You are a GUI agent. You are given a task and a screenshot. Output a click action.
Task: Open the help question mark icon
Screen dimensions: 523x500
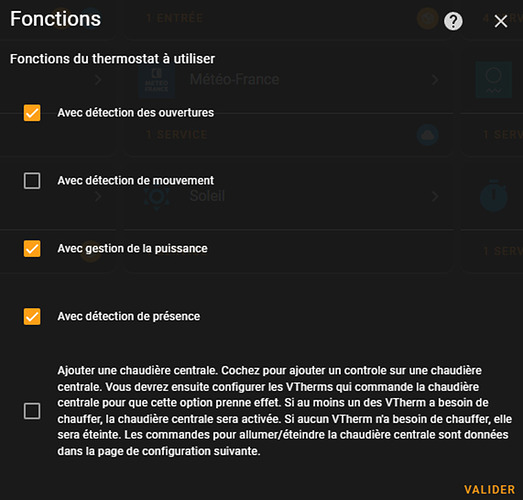[x=453, y=21]
